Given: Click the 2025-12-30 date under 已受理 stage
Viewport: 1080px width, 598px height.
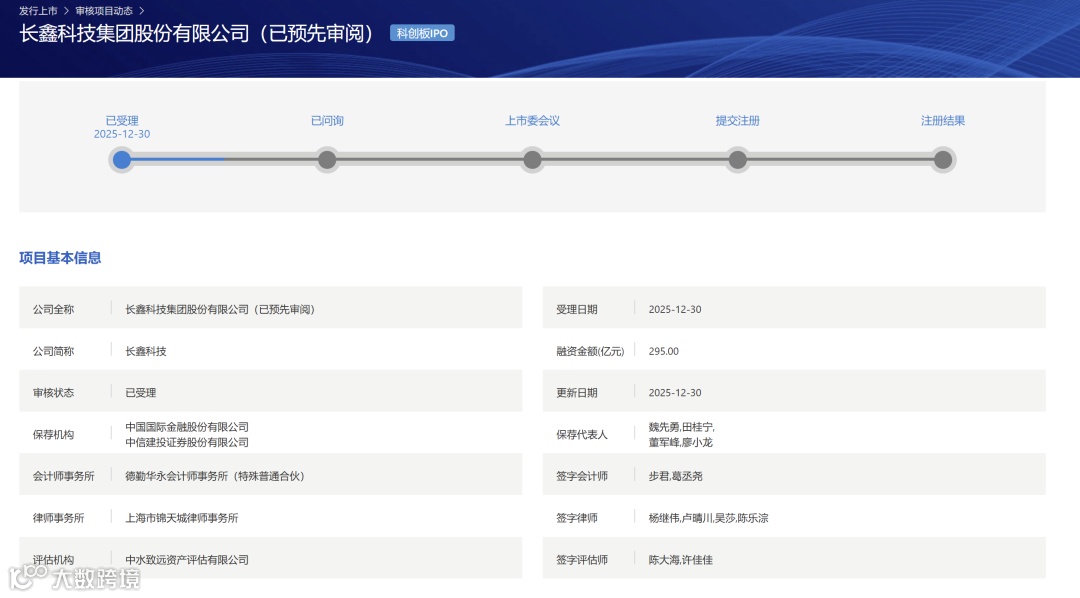Looking at the screenshot, I should pos(122,134).
